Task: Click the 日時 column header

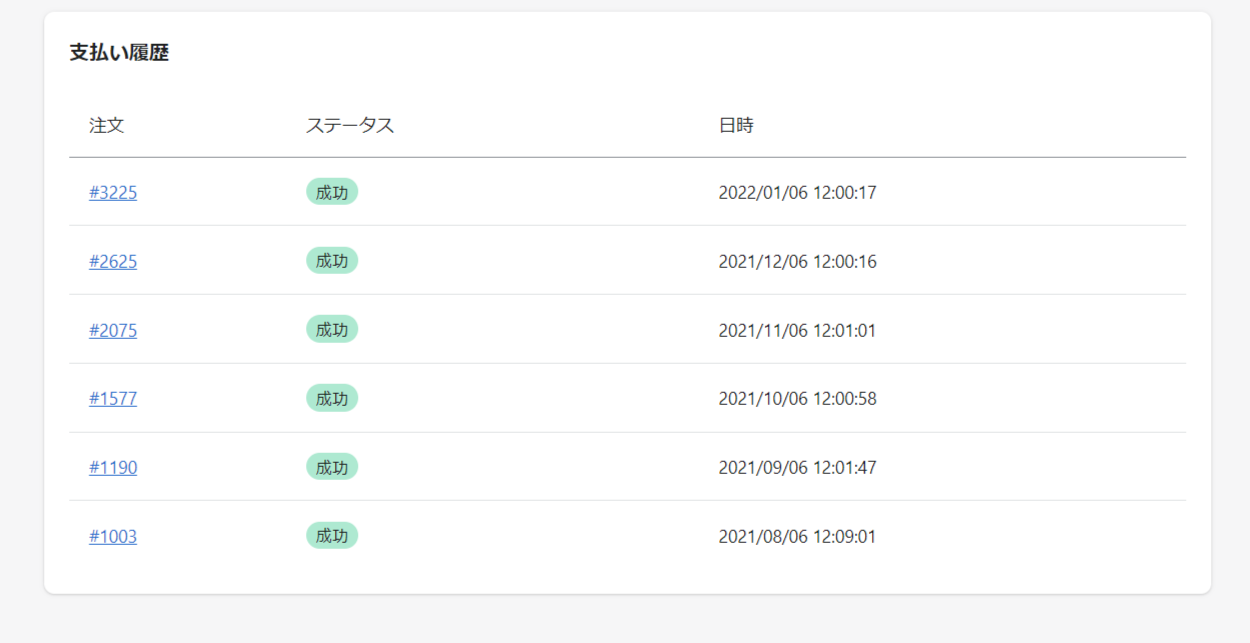Action: coord(736,126)
